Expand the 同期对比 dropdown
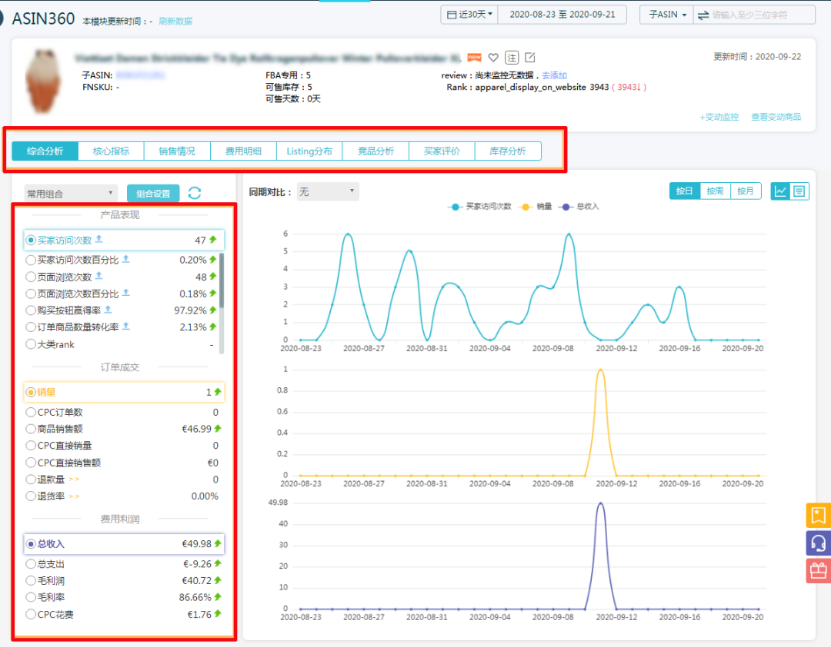831x647 pixels. pyautogui.click(x=327, y=191)
